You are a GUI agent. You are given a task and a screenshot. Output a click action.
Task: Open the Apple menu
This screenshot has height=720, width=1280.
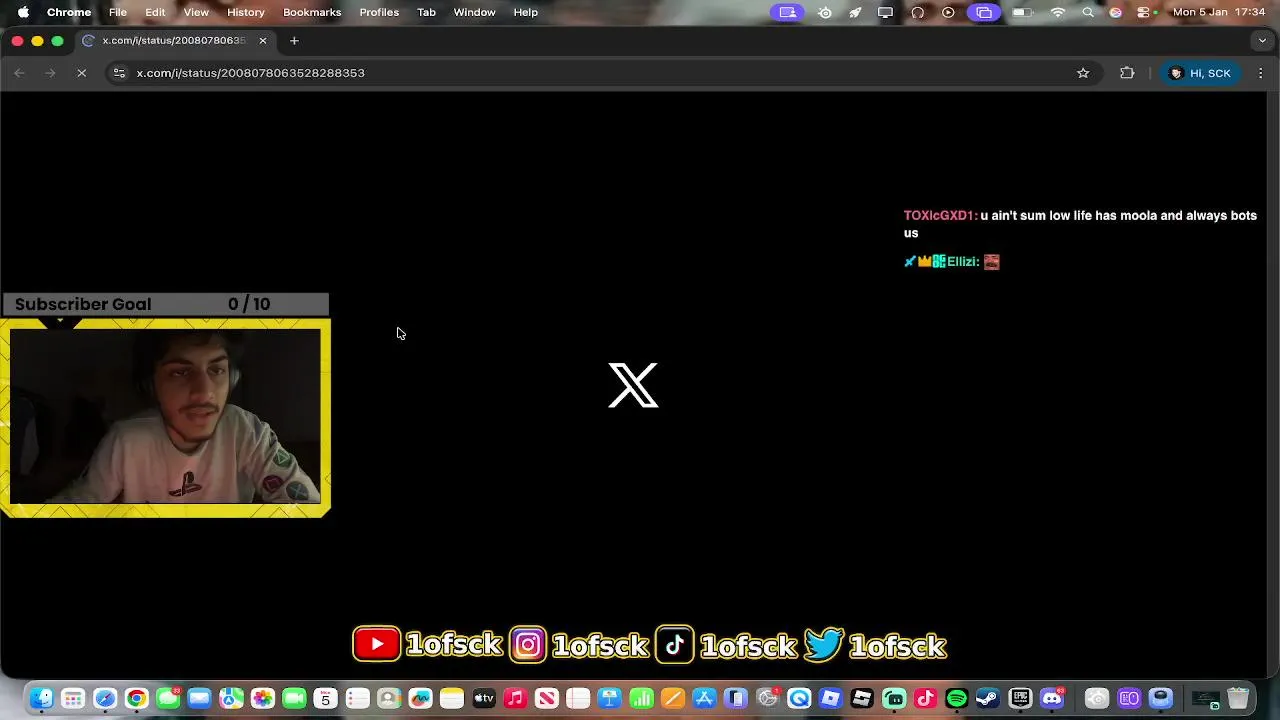(x=23, y=12)
